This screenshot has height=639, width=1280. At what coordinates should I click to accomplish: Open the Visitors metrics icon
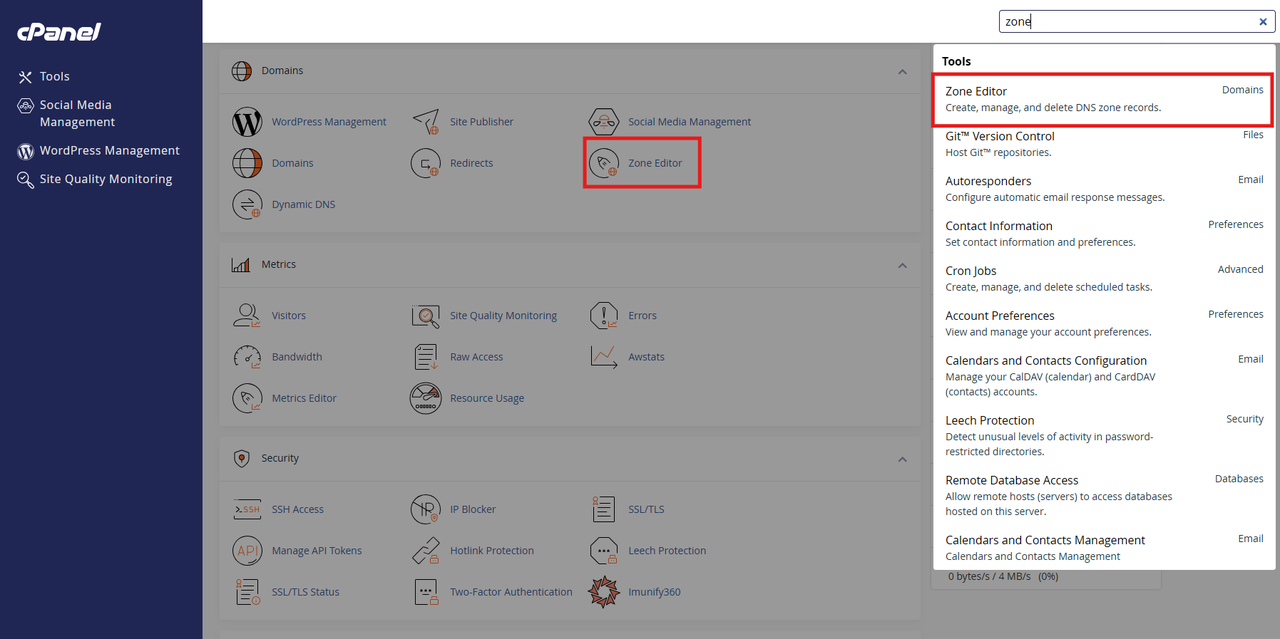pos(247,316)
